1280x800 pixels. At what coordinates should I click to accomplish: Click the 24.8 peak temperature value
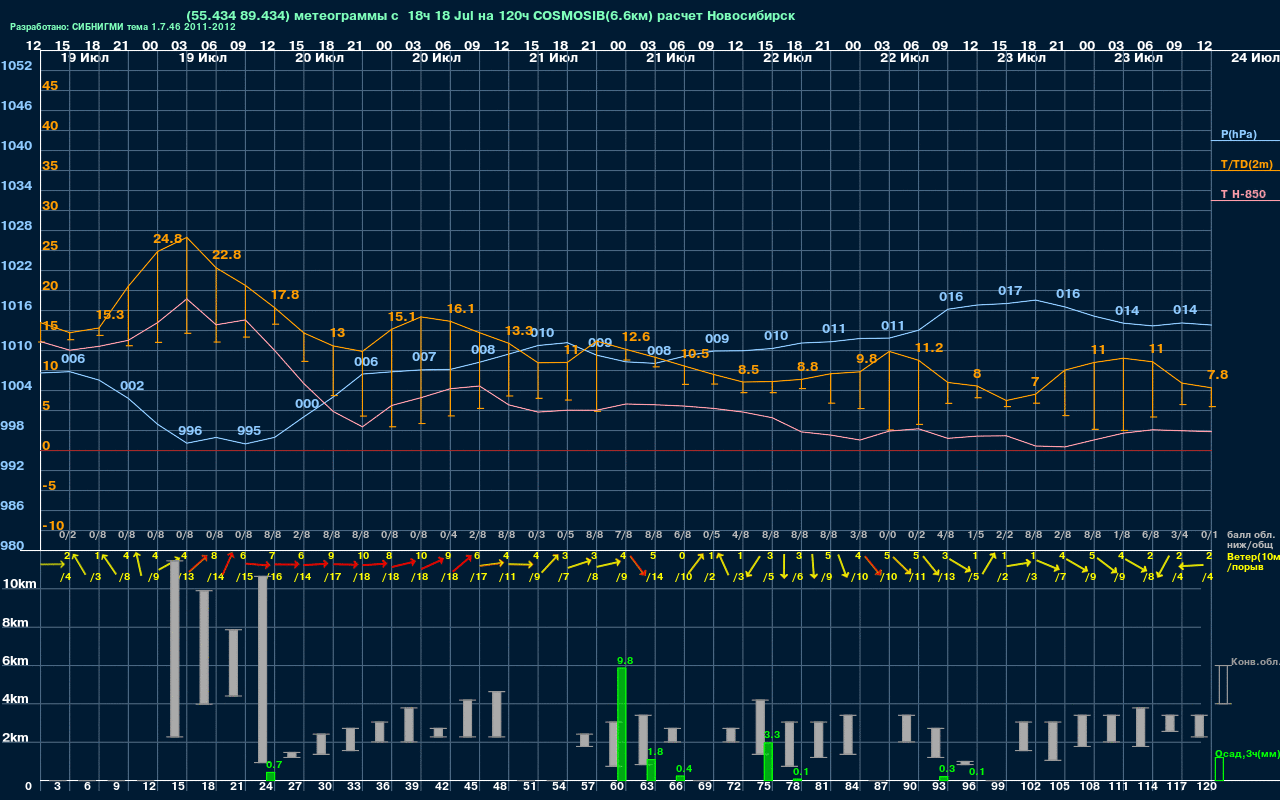tap(168, 239)
